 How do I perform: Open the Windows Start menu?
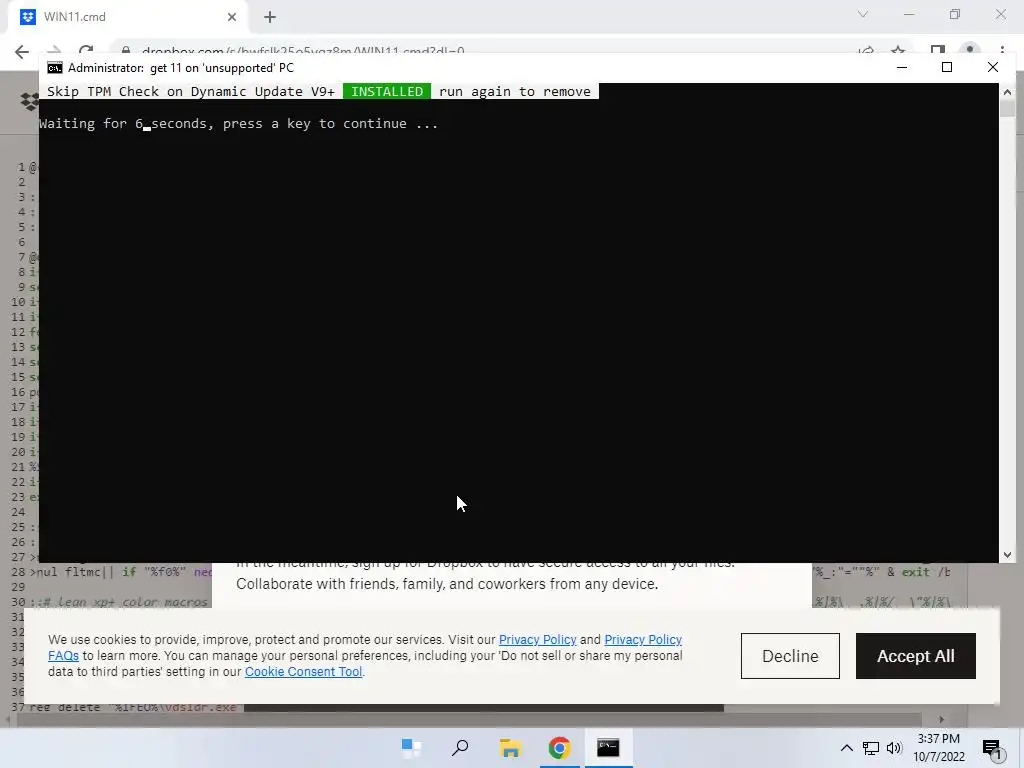click(x=411, y=748)
